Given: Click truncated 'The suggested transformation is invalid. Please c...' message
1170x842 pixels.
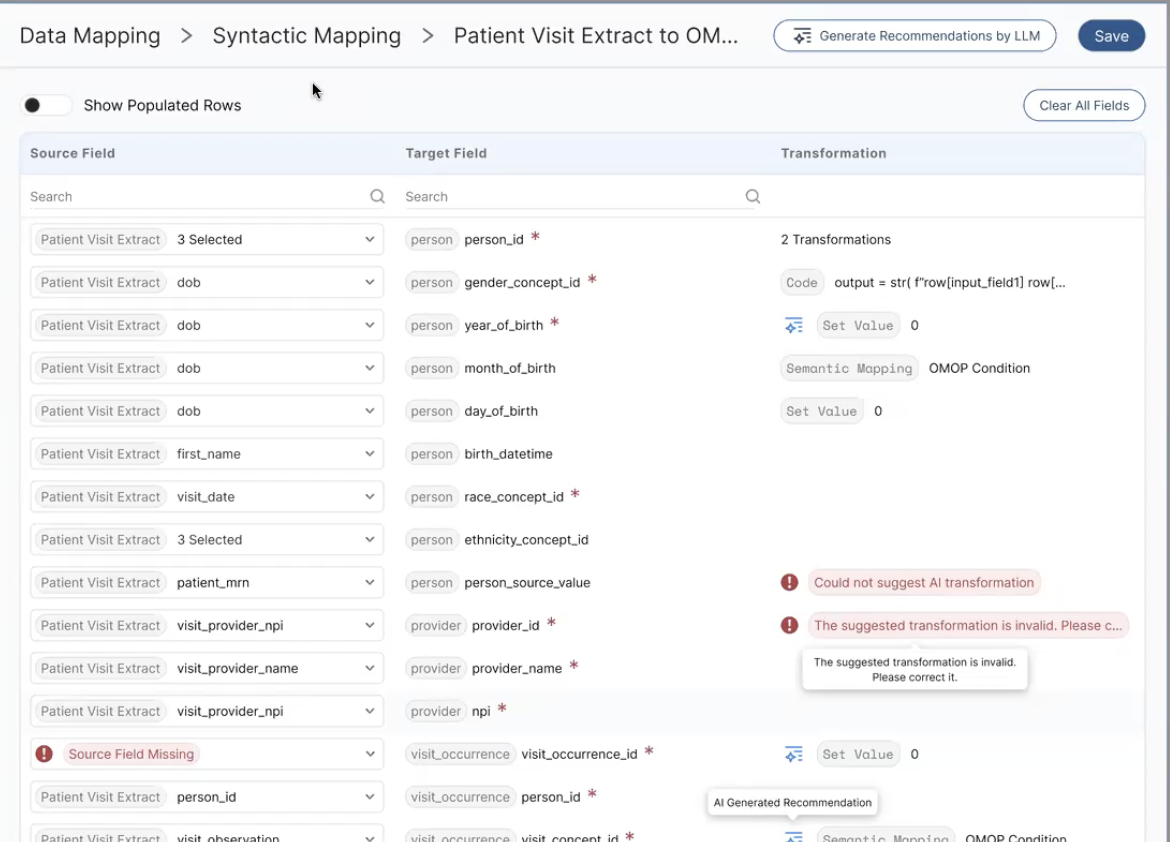Looking at the screenshot, I should (968, 626).
